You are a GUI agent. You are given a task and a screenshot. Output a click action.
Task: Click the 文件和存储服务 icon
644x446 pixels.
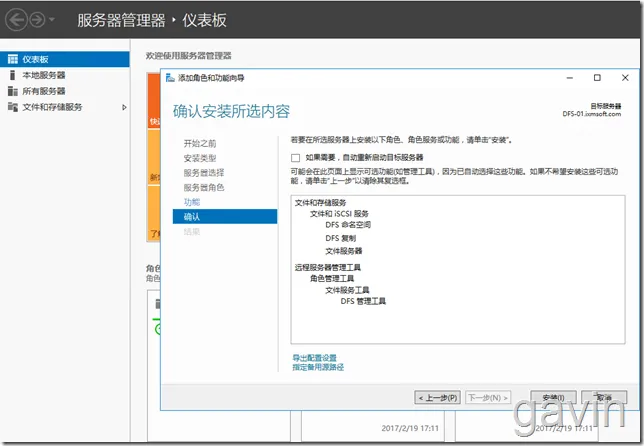tap(13, 107)
